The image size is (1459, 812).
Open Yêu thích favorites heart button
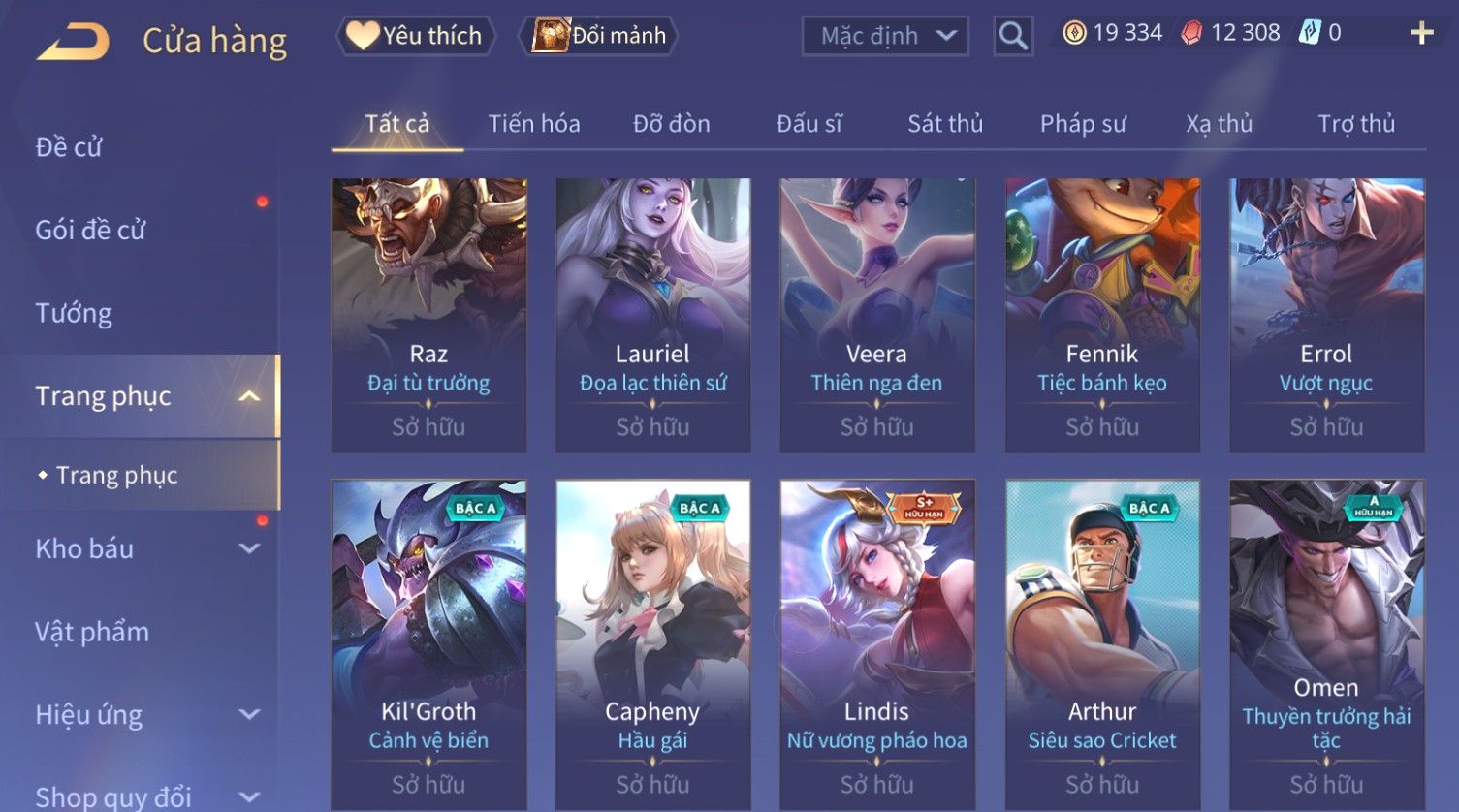point(415,36)
